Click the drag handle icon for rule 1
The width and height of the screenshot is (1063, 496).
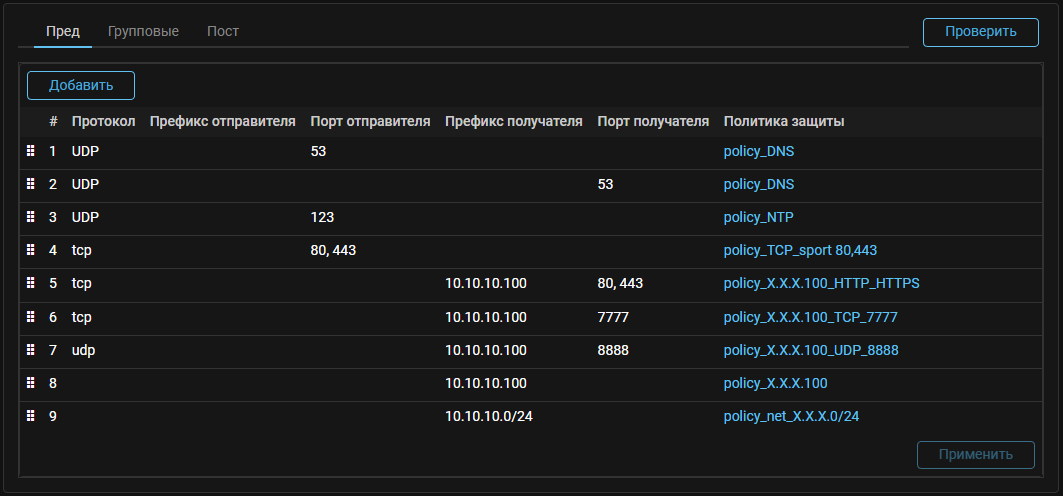click(30, 151)
